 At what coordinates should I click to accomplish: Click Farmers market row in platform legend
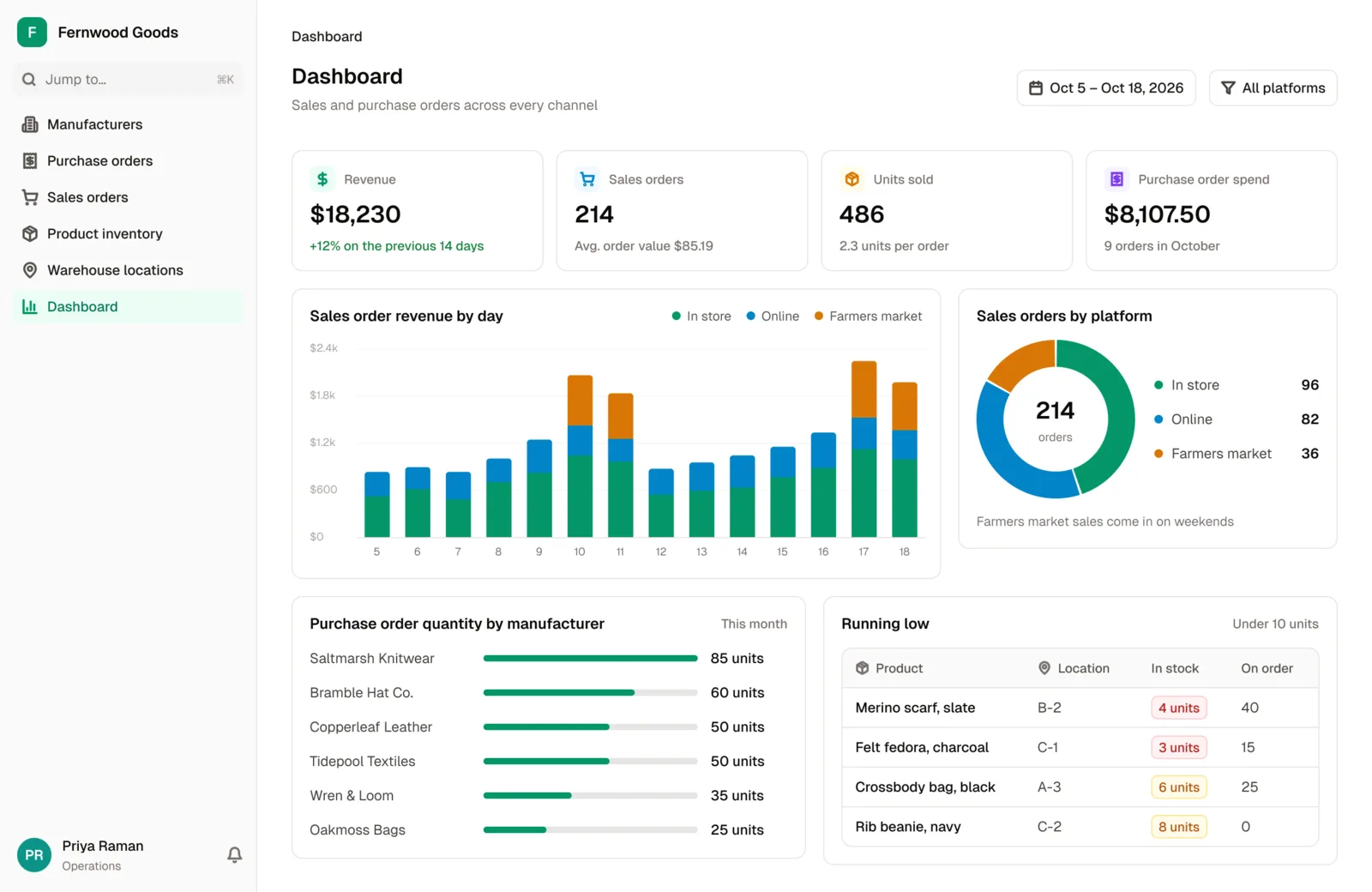tap(1237, 454)
